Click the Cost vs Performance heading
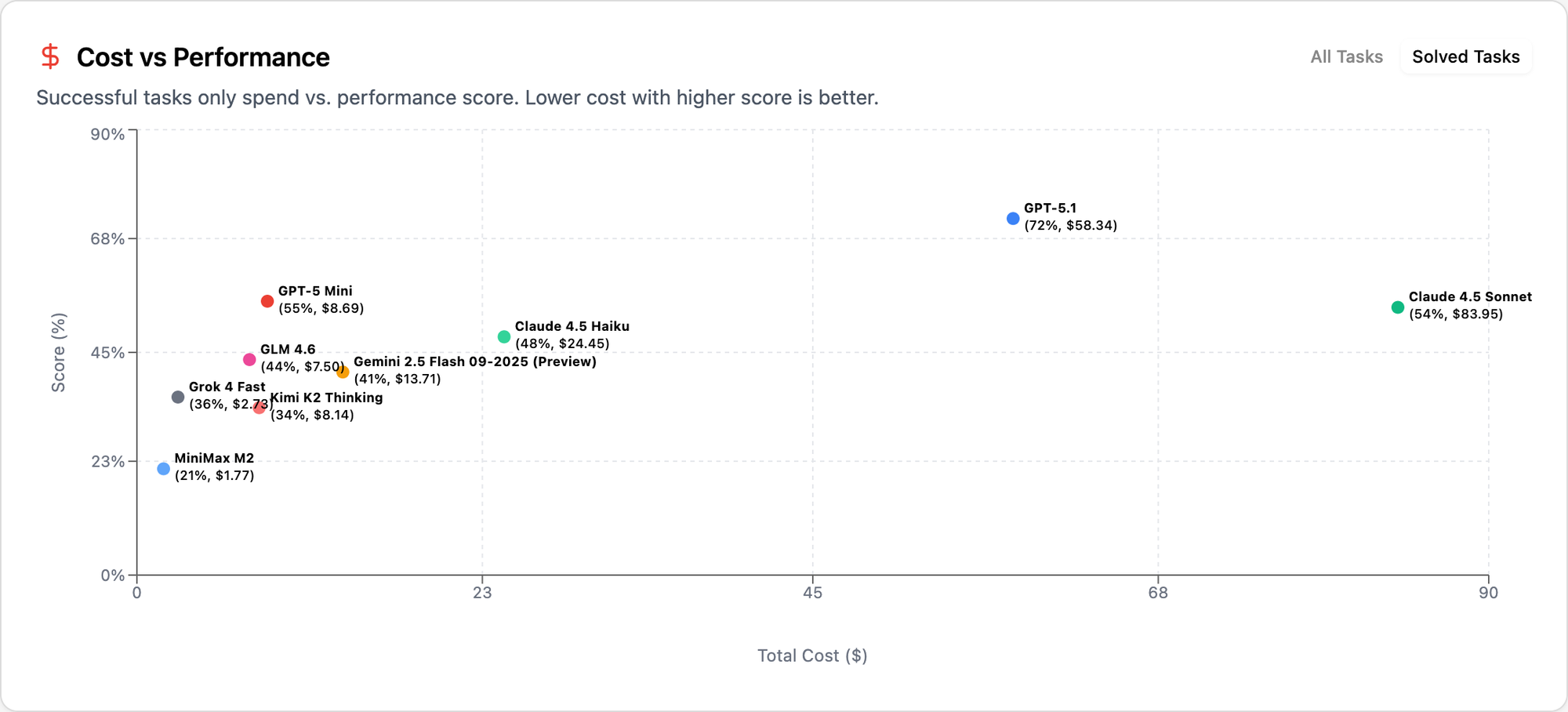This screenshot has height=712, width=1568. tap(203, 57)
